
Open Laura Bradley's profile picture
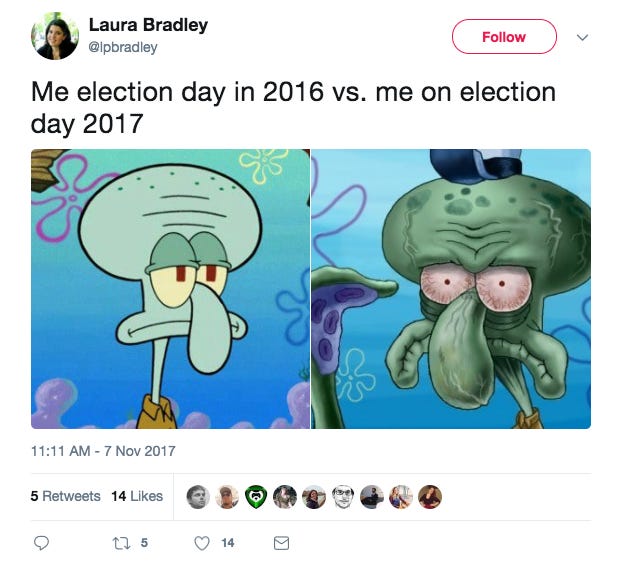[x=55, y=36]
